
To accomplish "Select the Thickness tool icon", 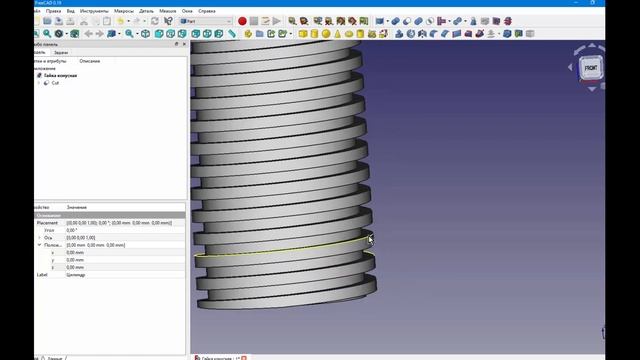I will pos(507,34).
